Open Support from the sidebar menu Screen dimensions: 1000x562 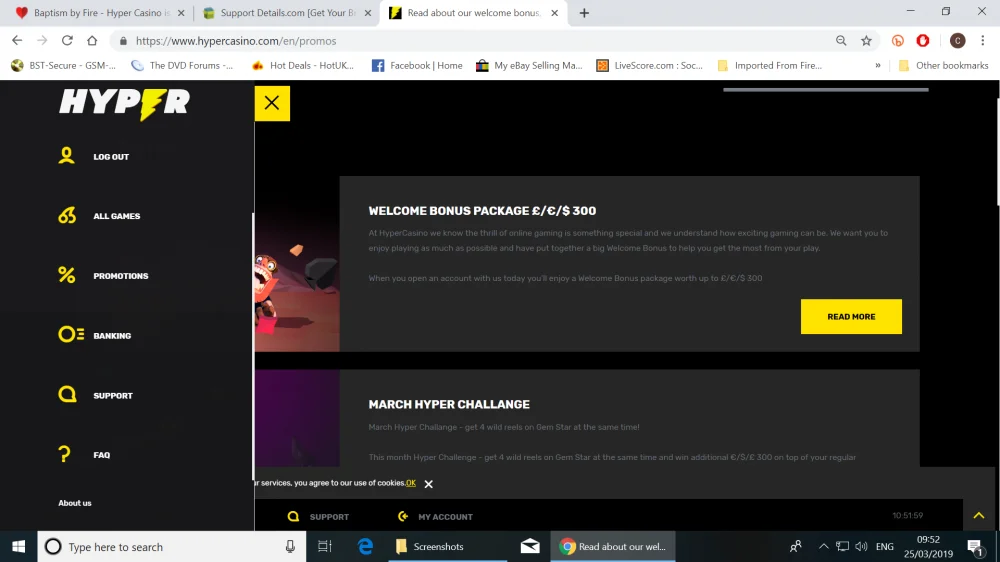pyautogui.click(x=113, y=396)
